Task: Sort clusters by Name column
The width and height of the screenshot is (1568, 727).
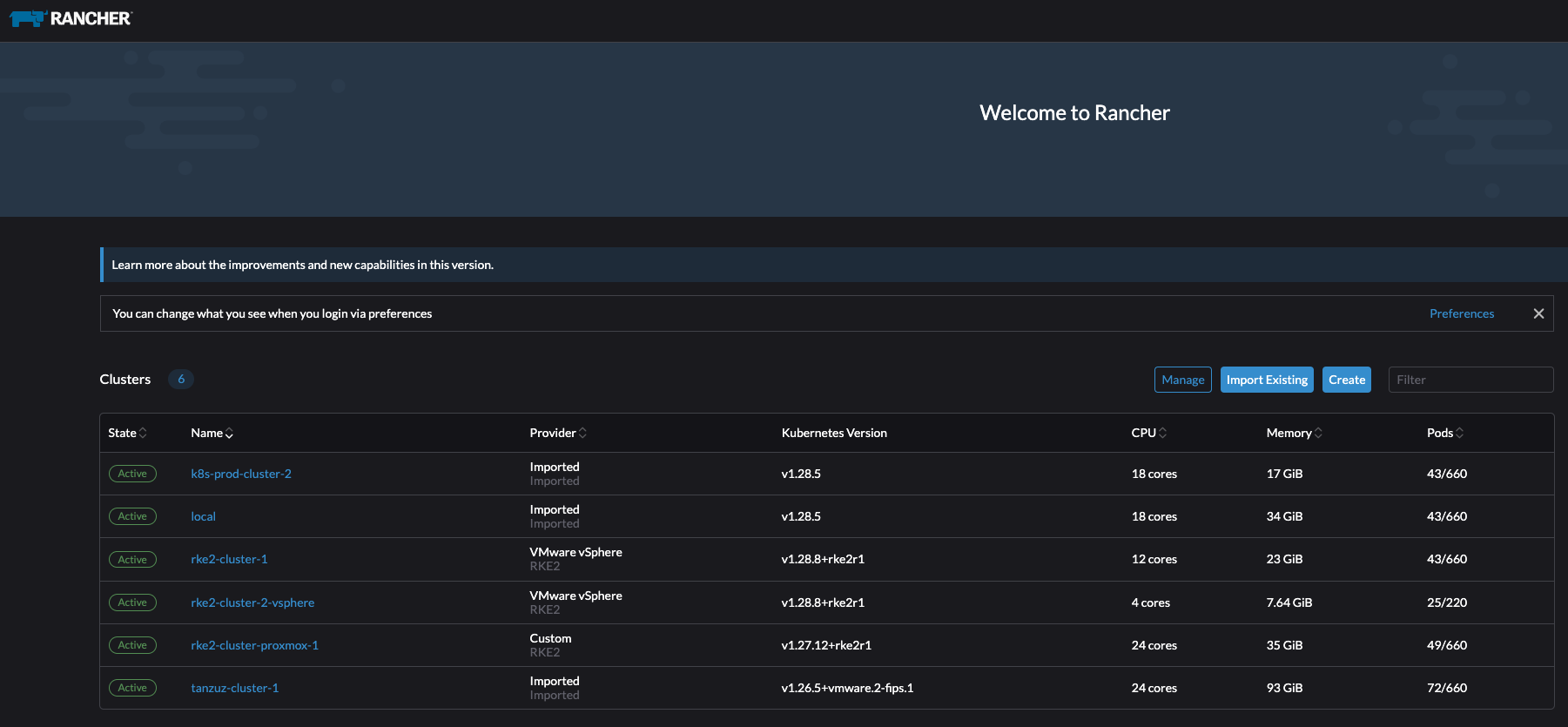Action: click(x=212, y=433)
